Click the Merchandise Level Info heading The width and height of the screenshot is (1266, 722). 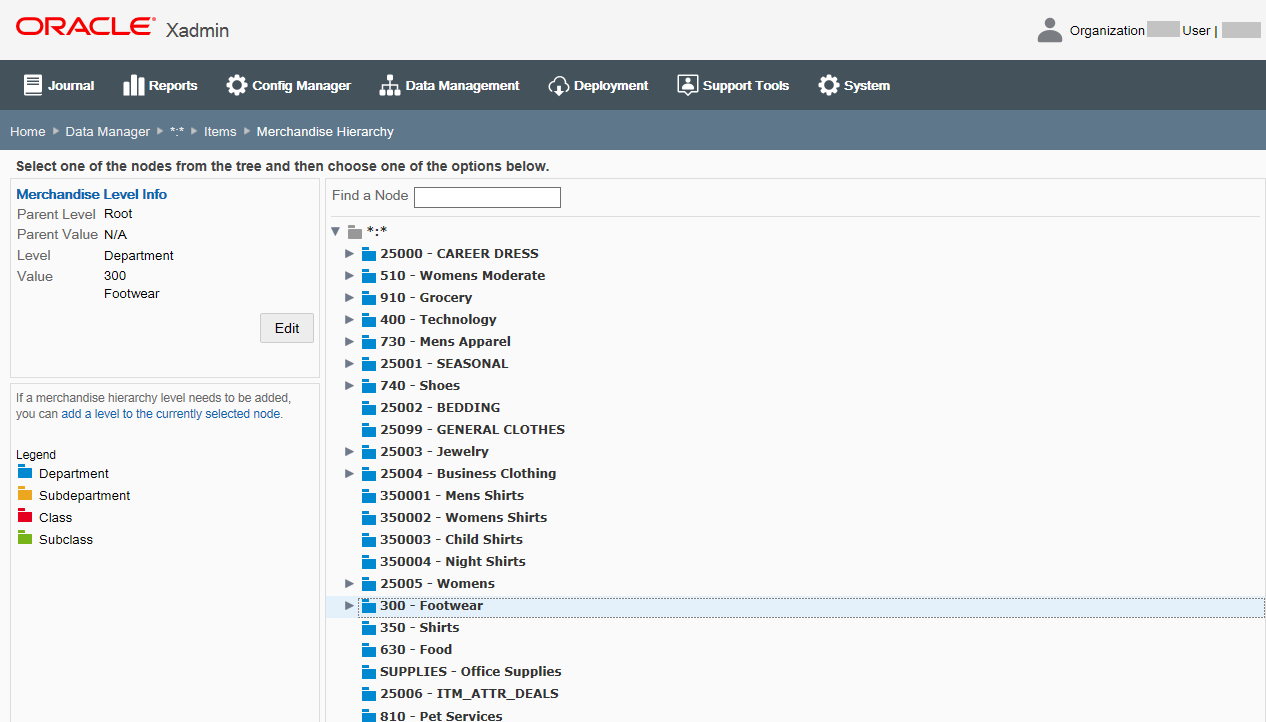pyautogui.click(x=92, y=194)
